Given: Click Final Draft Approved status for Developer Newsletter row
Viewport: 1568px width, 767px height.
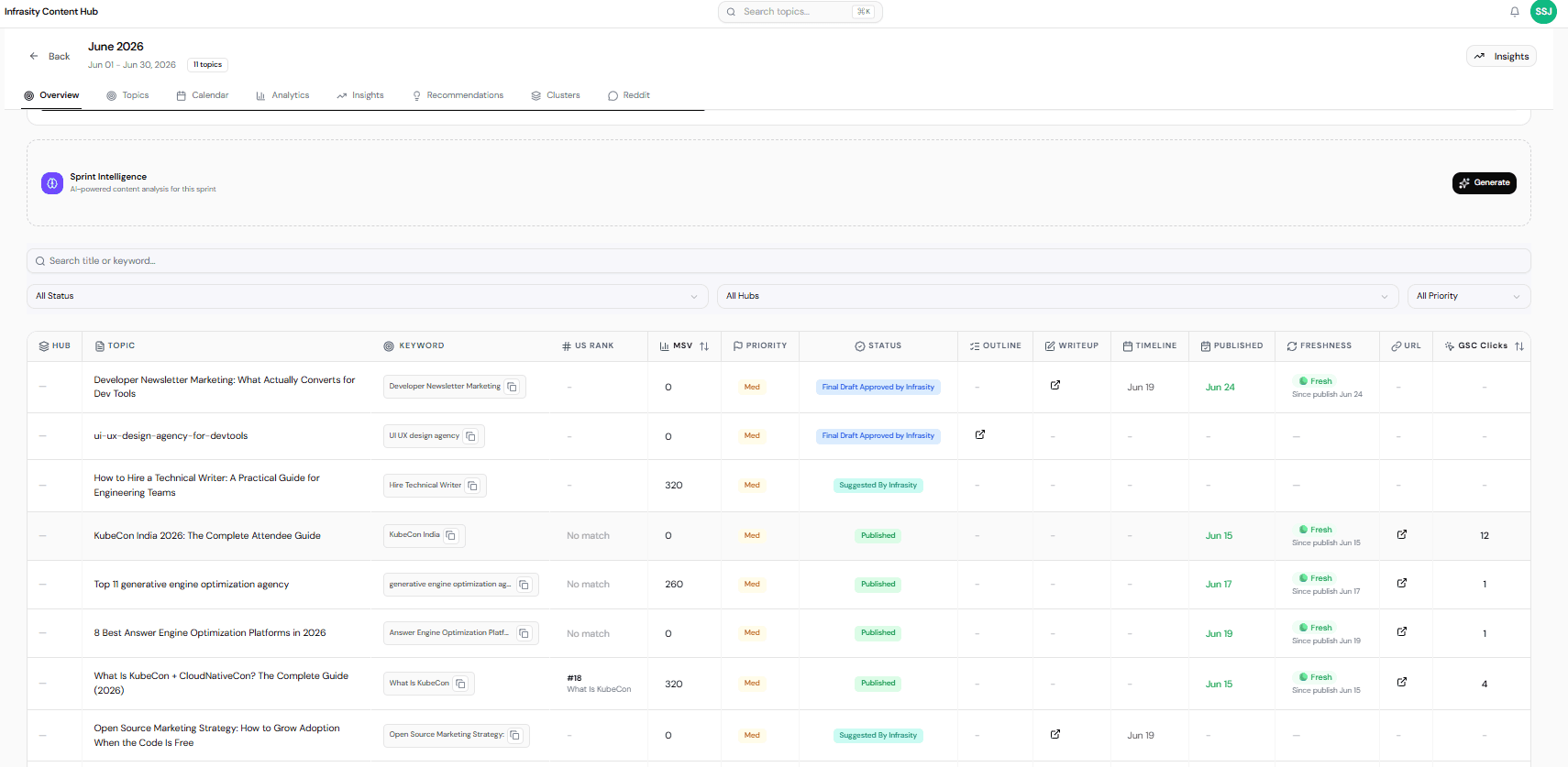Looking at the screenshot, I should pyautogui.click(x=878, y=387).
